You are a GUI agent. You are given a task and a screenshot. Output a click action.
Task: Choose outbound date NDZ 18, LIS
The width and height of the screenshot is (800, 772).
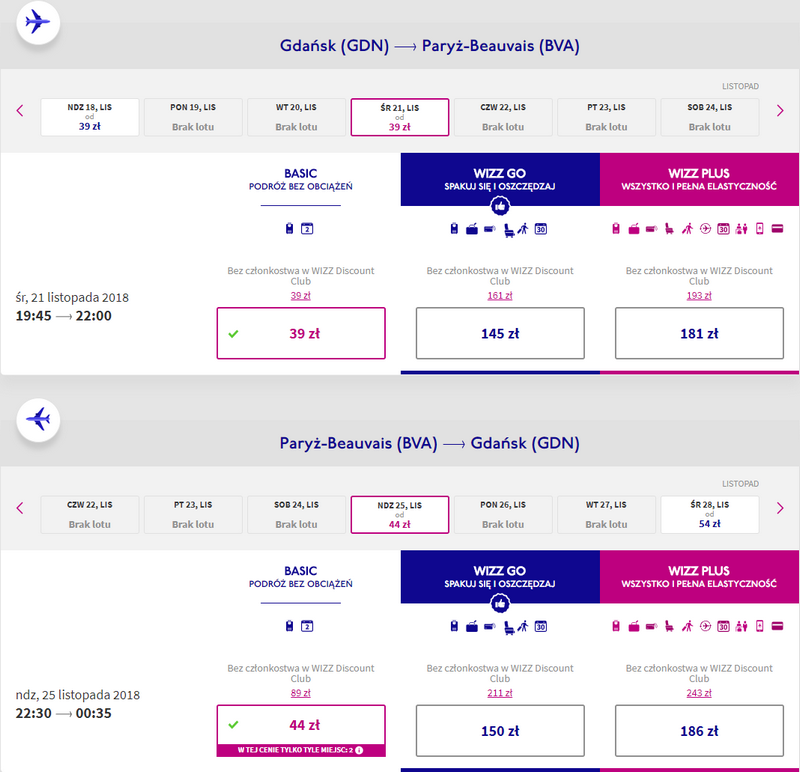coord(90,117)
